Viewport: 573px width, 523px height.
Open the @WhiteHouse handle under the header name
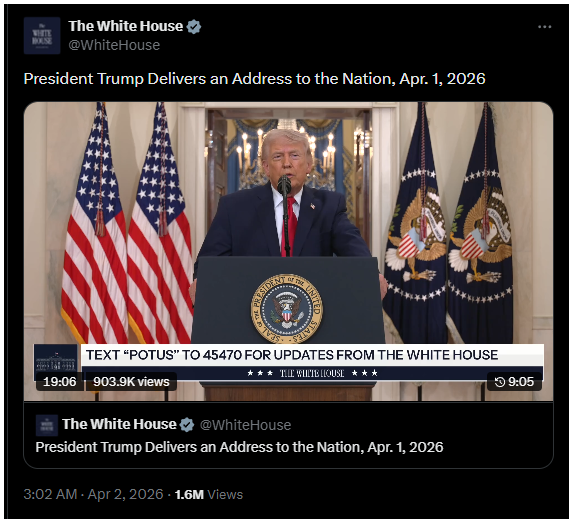114,45
